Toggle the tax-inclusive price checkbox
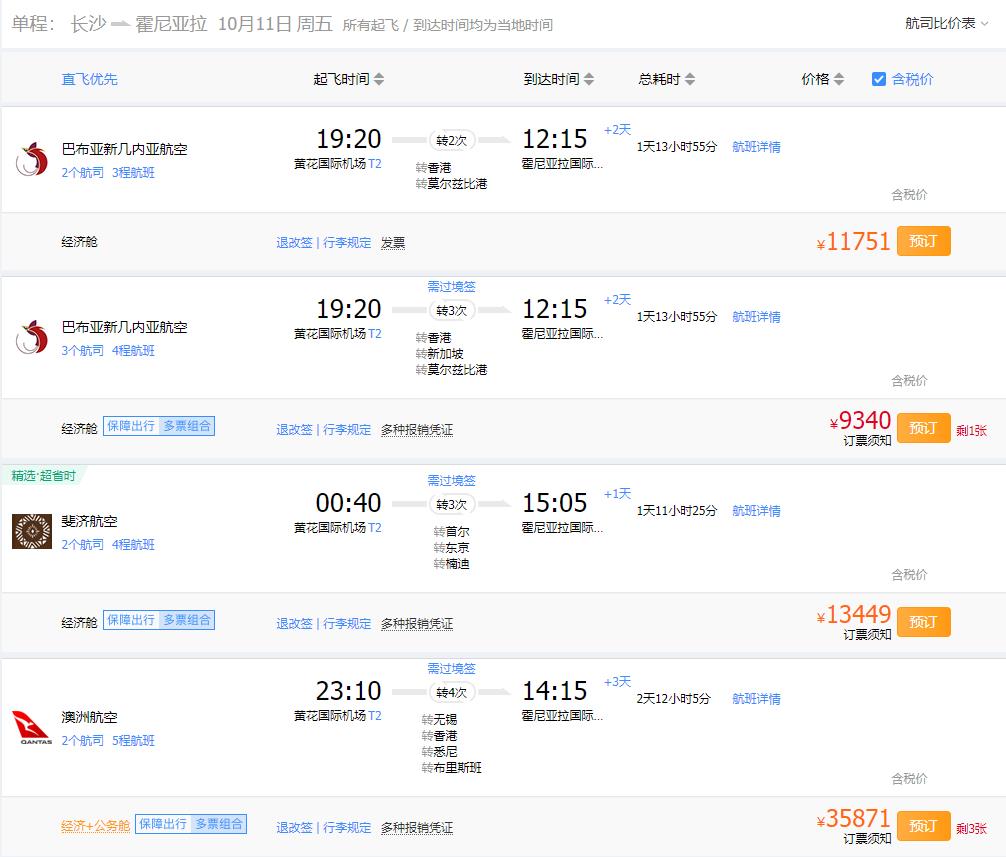 [x=879, y=79]
